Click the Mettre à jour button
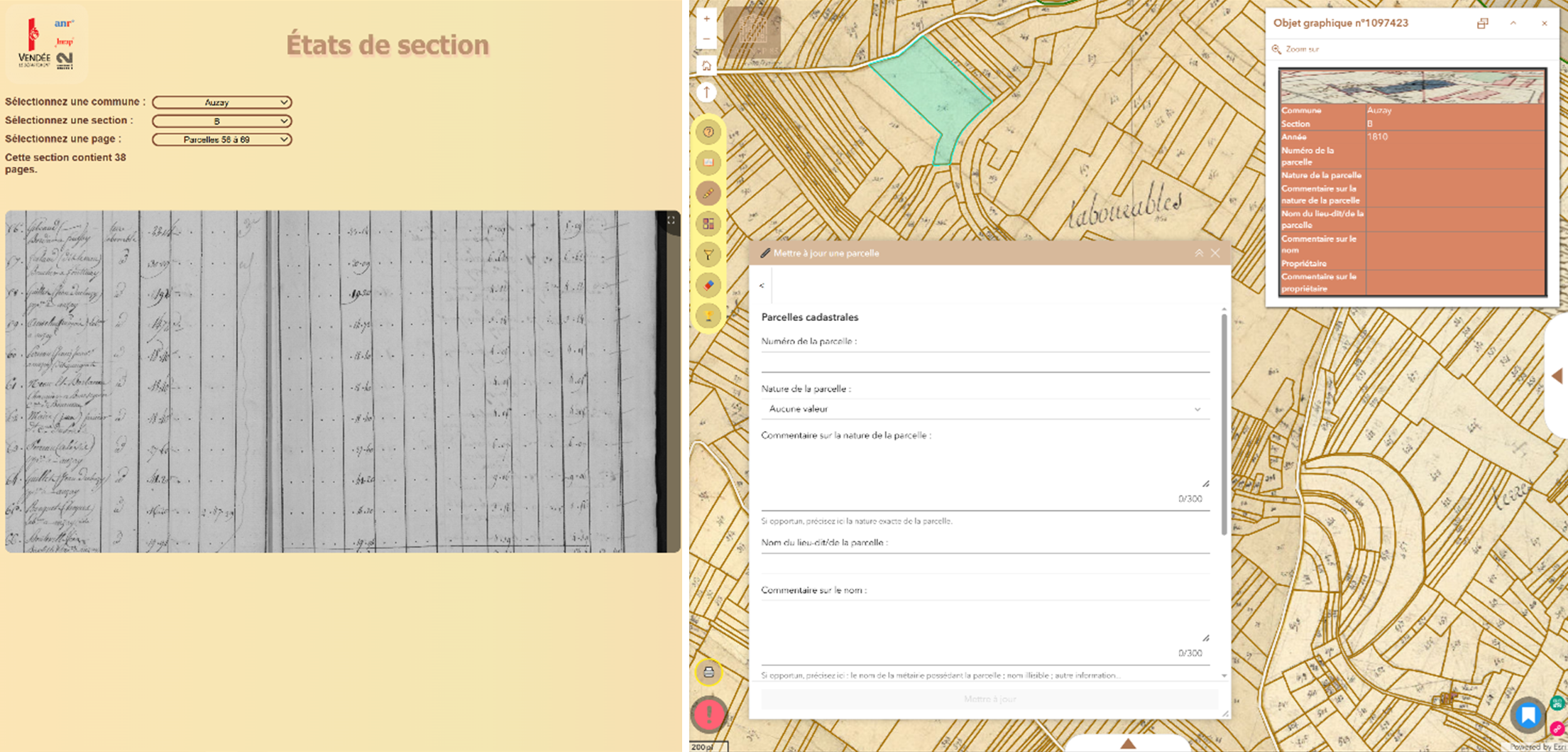Image resolution: width=1568 pixels, height=752 pixels. click(x=989, y=699)
